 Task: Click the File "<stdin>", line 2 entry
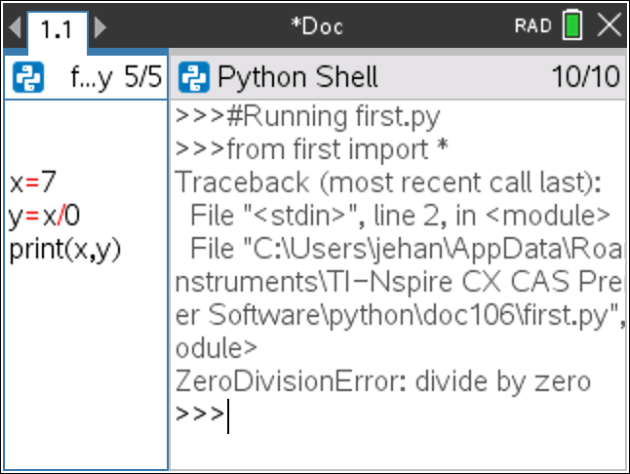tap(400, 216)
